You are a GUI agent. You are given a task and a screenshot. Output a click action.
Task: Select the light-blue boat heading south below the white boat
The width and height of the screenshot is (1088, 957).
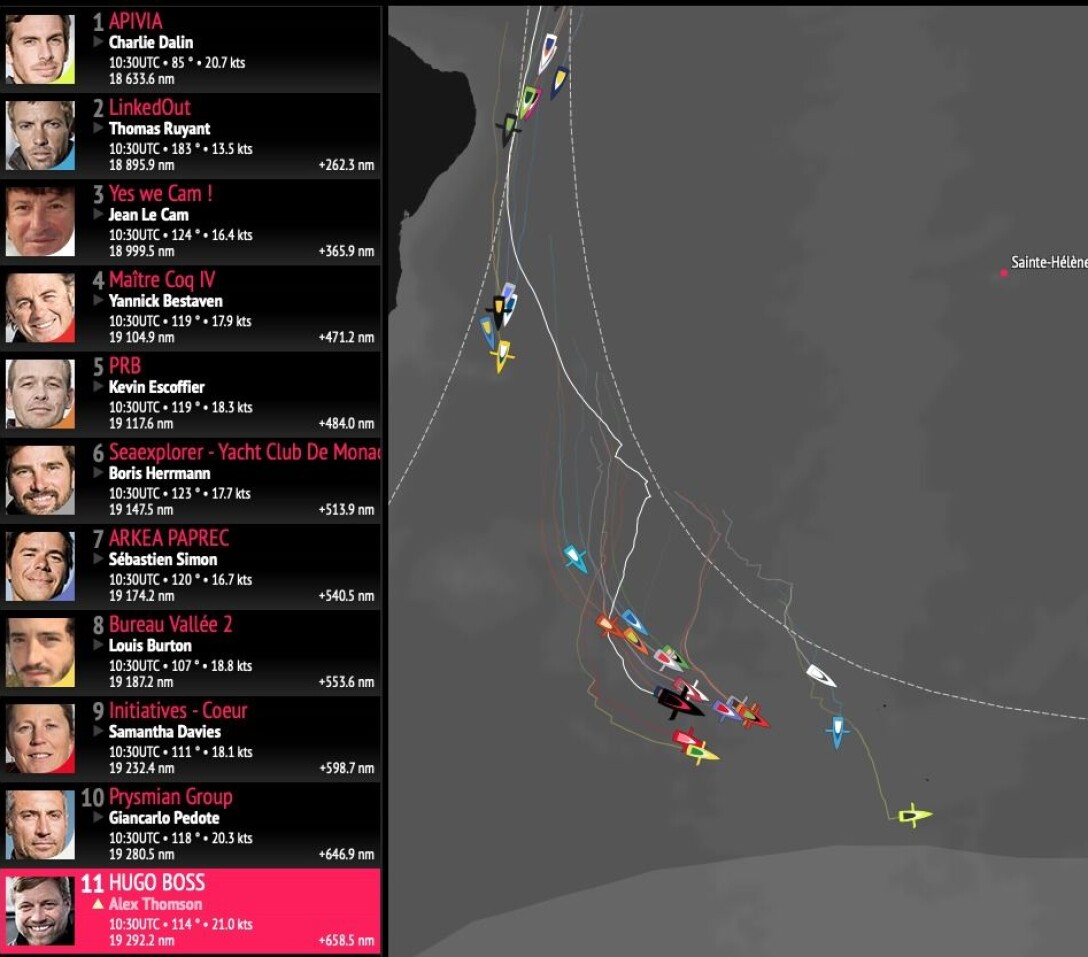tap(838, 731)
